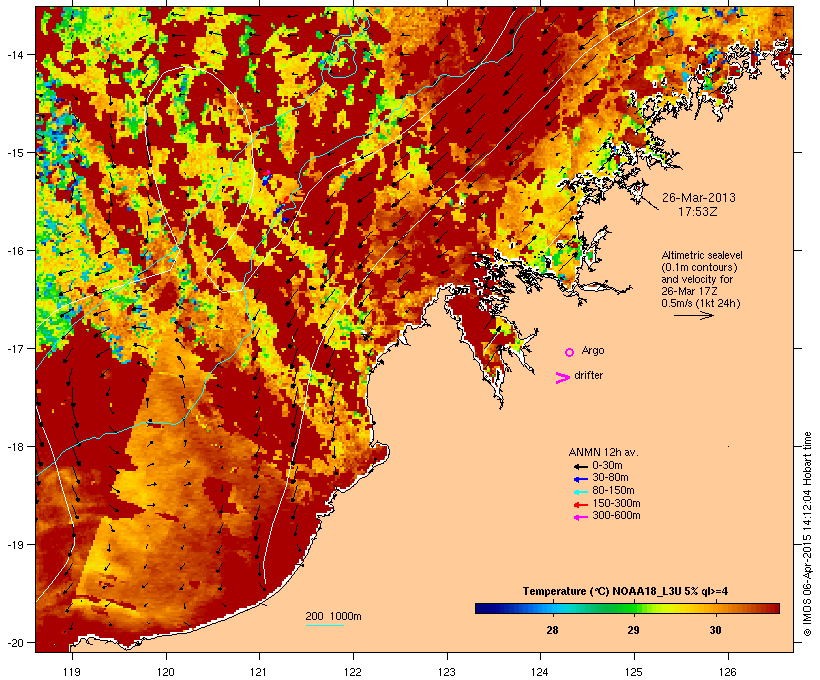Viewport: 820px width, 680px height.
Task: Click the temperature color bar near 30
Action: coord(715,608)
